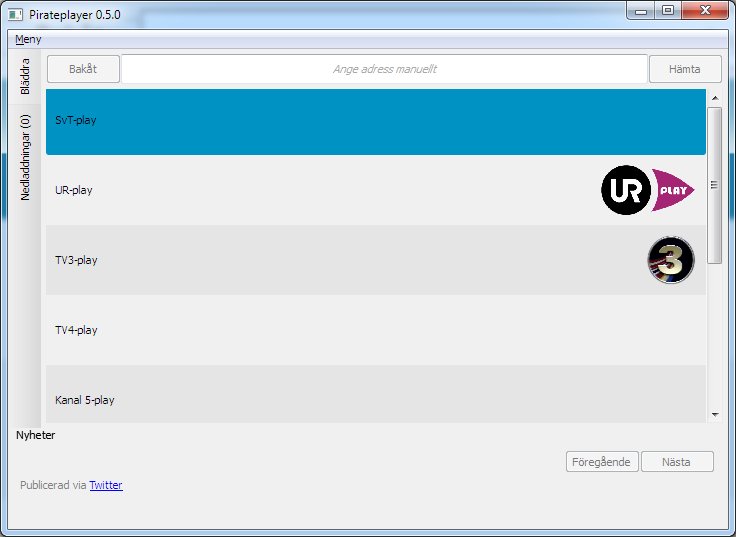Click the Föregående news button
Image resolution: width=736 pixels, height=537 pixels.
602,462
